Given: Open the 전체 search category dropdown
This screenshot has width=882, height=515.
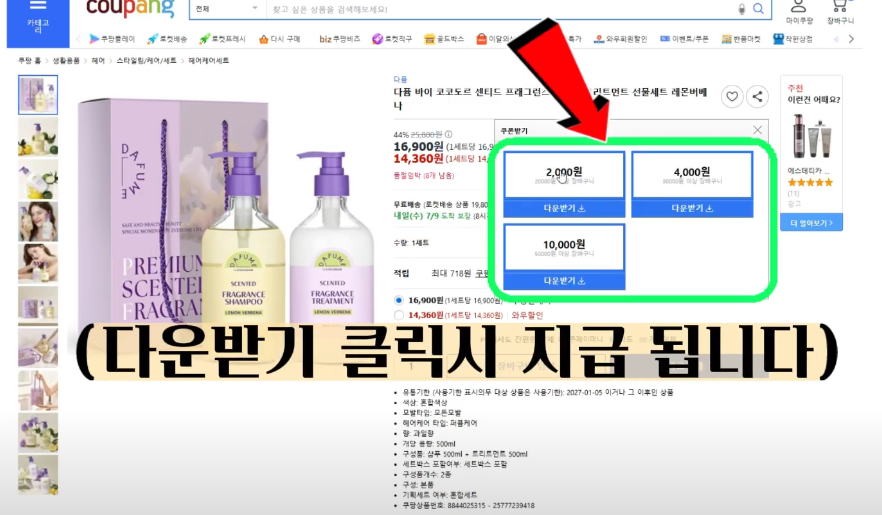Looking at the screenshot, I should [x=227, y=9].
